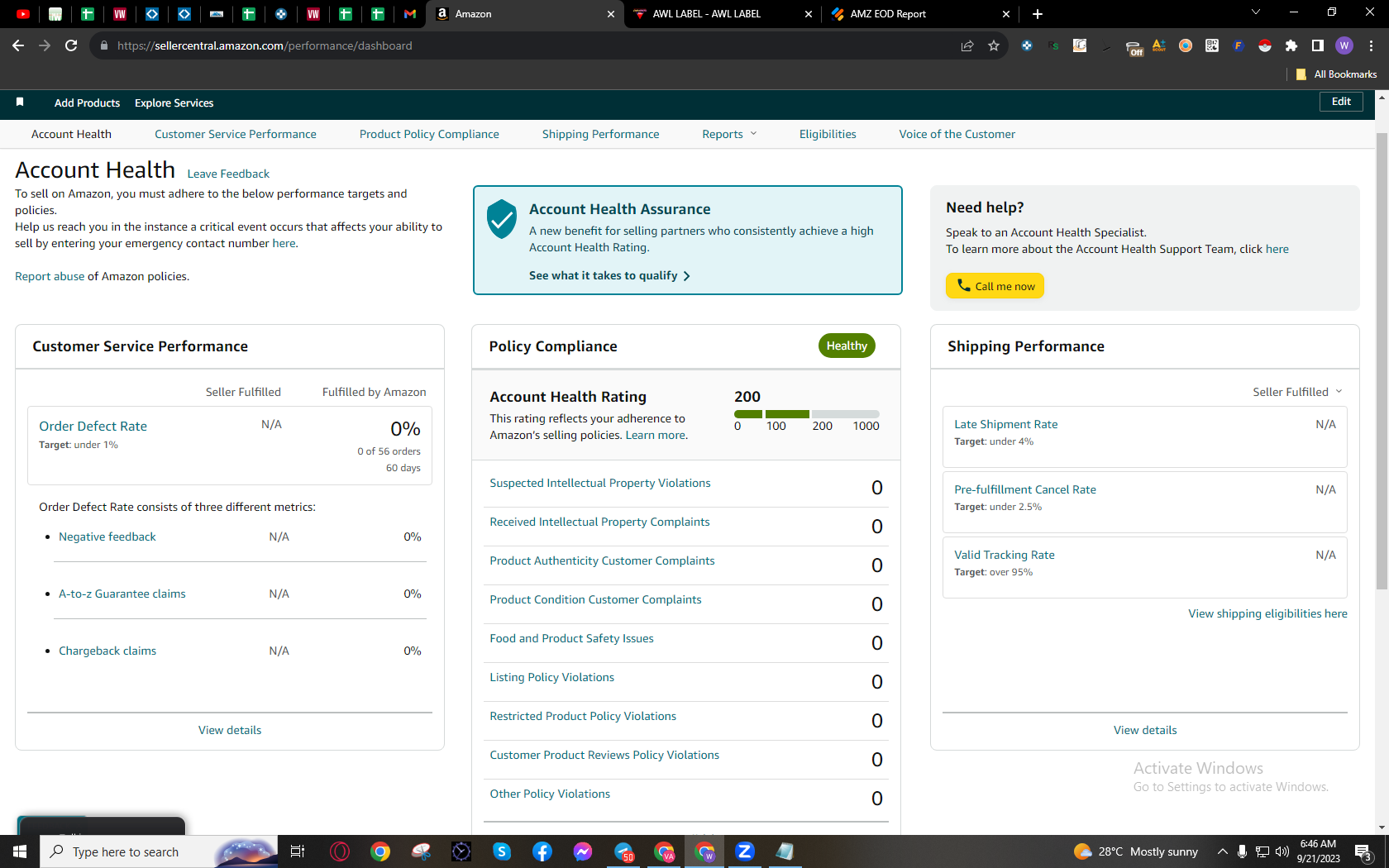Image resolution: width=1389 pixels, height=868 pixels.
Task: Open the Windows notification center
Action: click(1364, 851)
